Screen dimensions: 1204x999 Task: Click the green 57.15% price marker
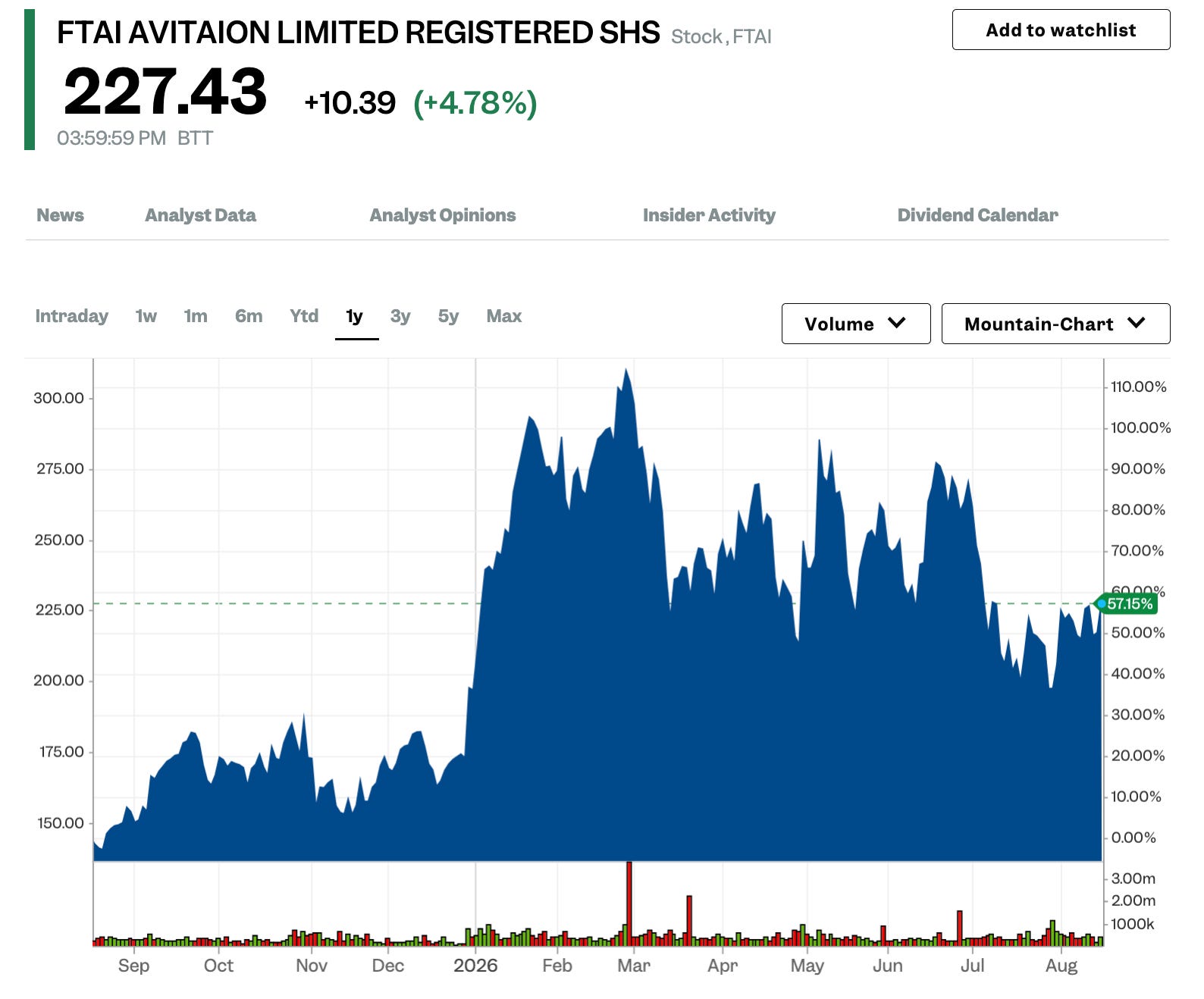[1129, 603]
